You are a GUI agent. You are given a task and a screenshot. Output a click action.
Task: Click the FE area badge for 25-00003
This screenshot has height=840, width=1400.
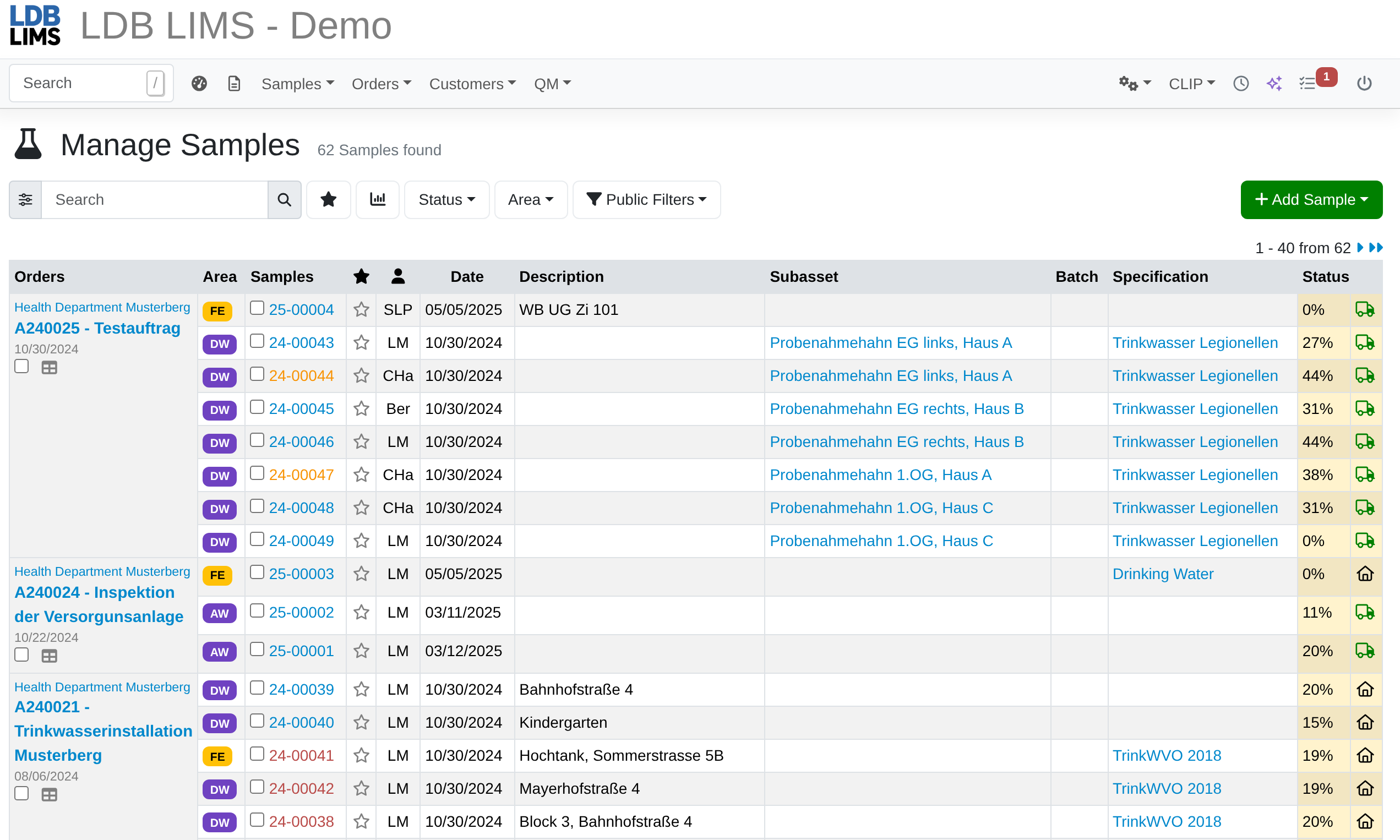click(x=217, y=575)
